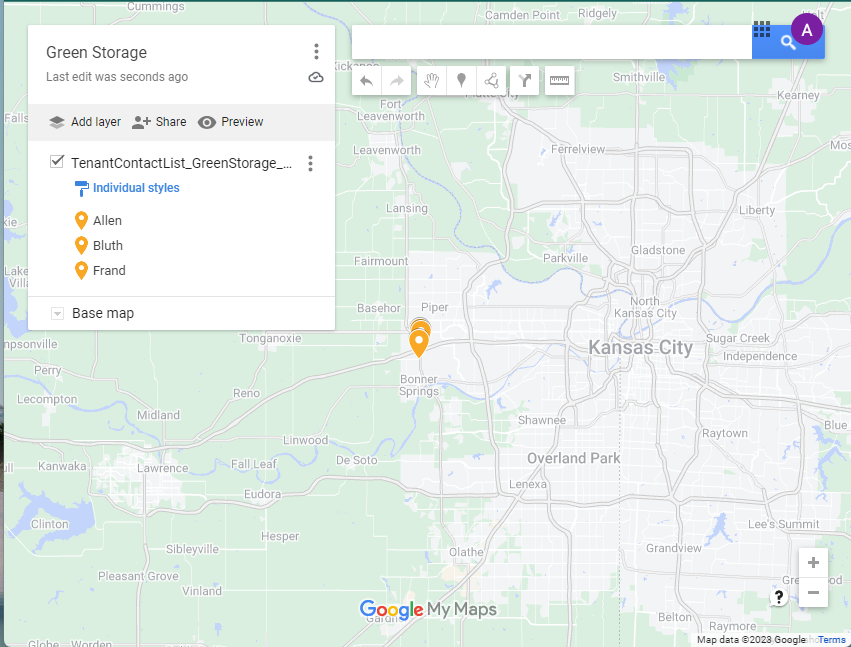Click the Redo arrow in the map toolbar

point(397,81)
